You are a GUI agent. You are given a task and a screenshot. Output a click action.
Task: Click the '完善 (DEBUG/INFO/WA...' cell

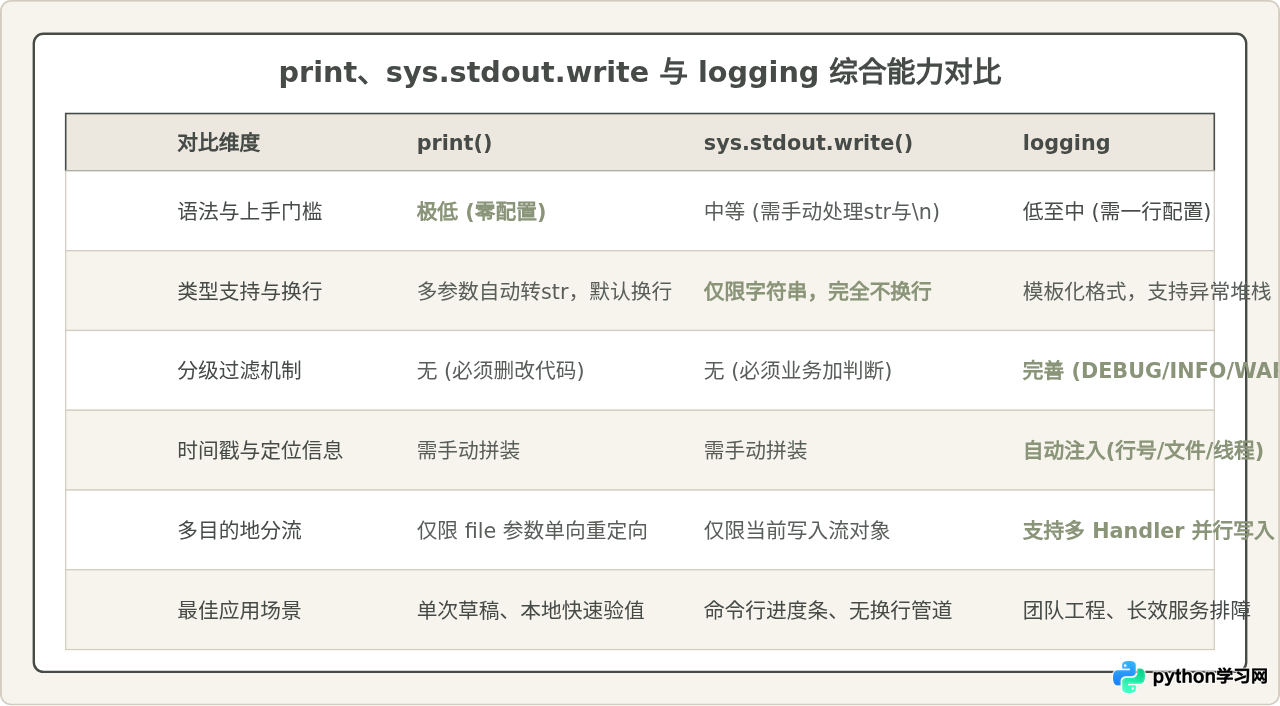tap(1151, 371)
